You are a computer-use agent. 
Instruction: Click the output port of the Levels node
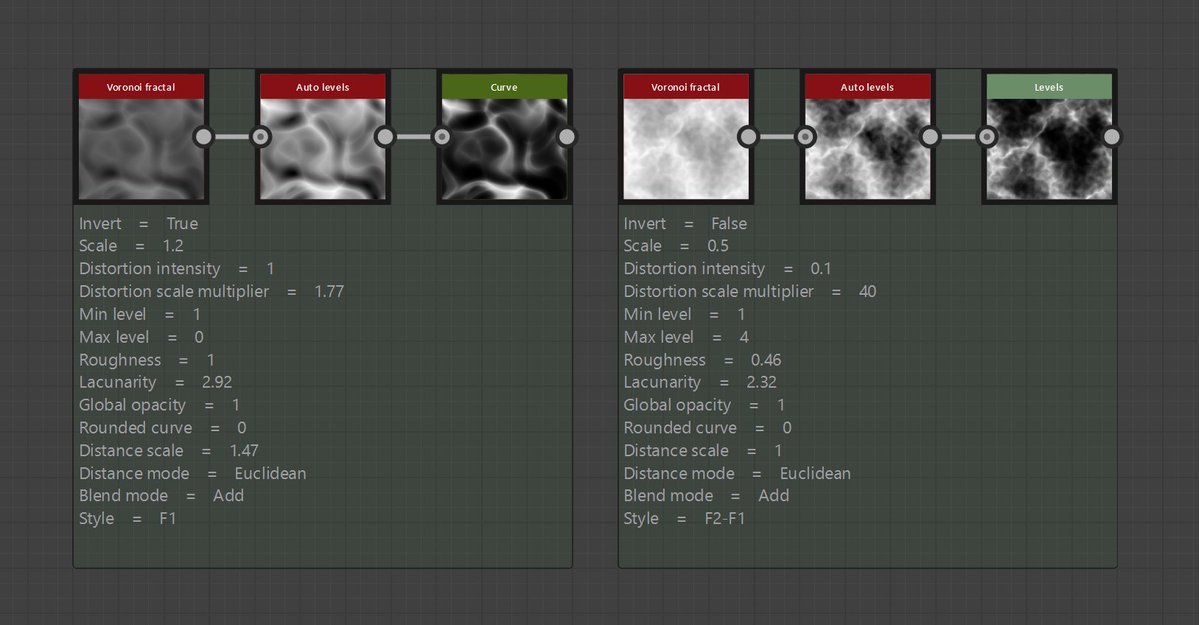[1111, 137]
